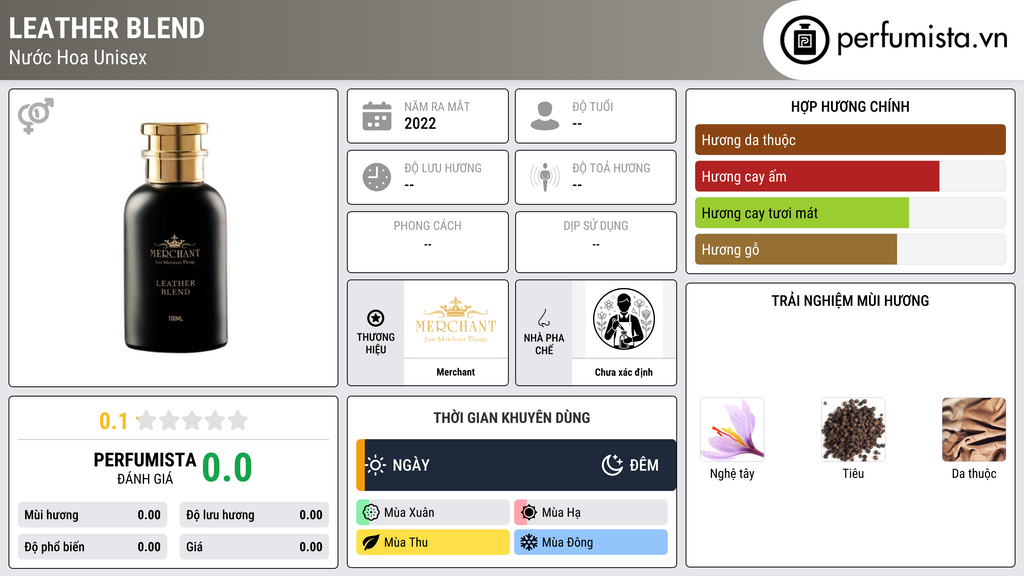Click the Hương cay tươi mát accord bar
The image size is (1024, 576).
click(850, 213)
